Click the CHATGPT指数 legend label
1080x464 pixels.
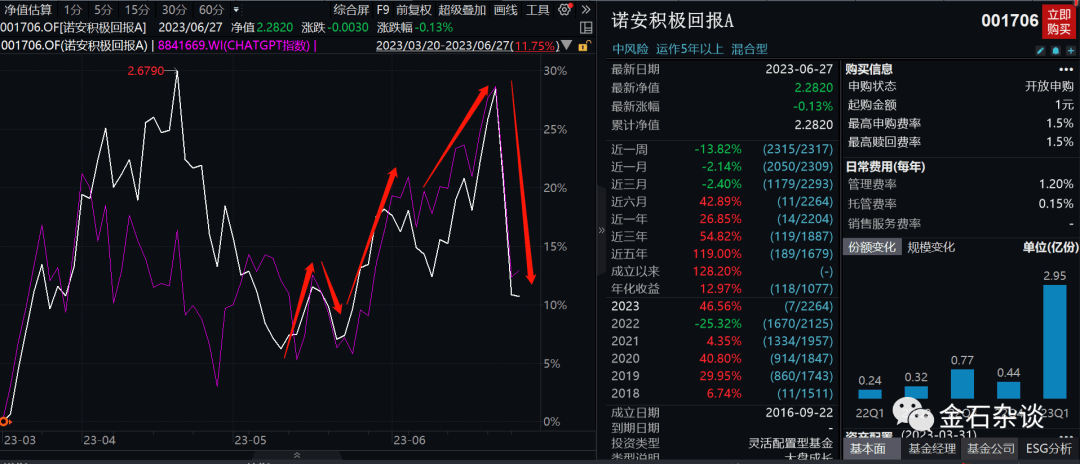click(237, 46)
